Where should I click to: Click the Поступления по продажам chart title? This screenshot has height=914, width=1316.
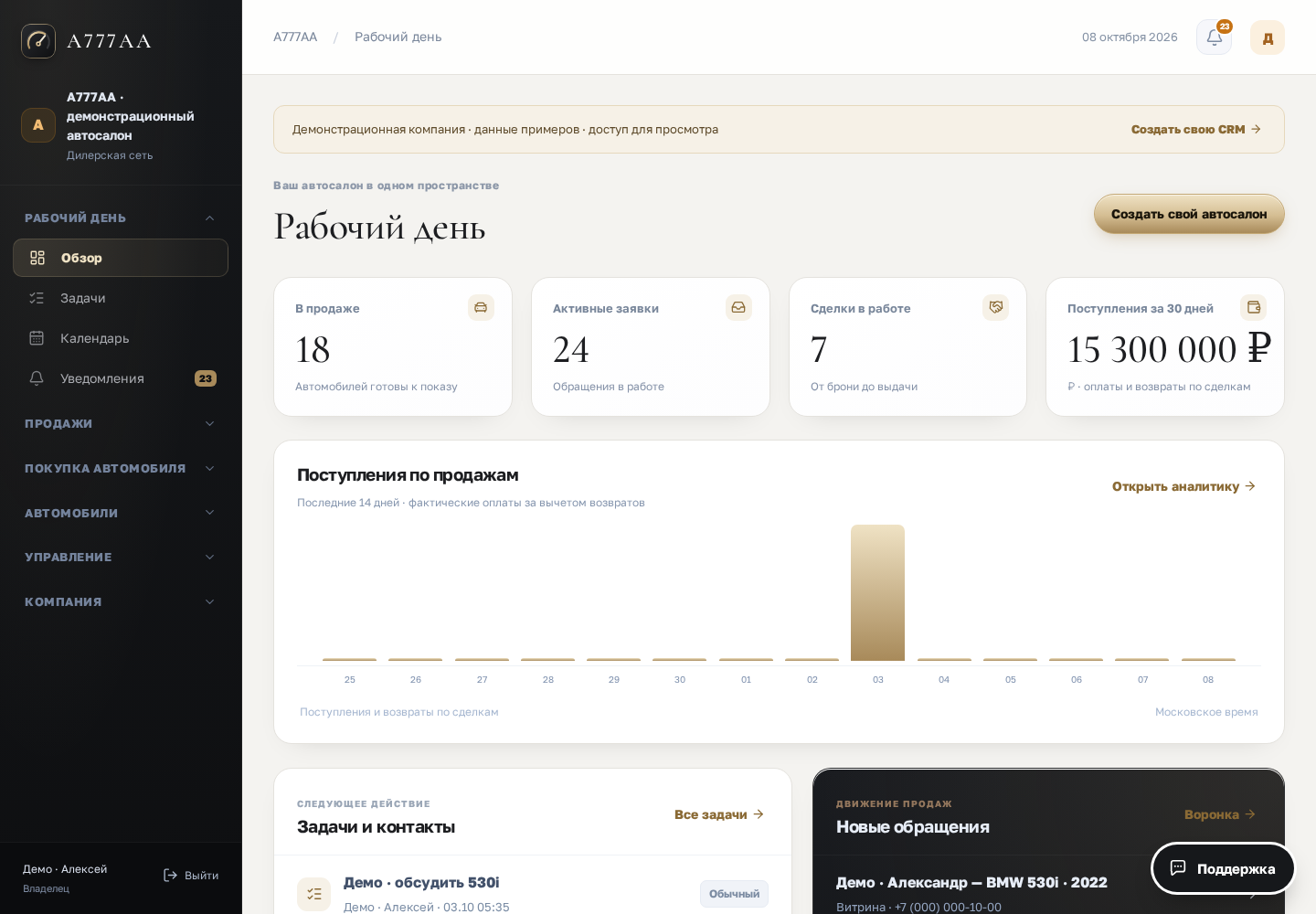408,475
